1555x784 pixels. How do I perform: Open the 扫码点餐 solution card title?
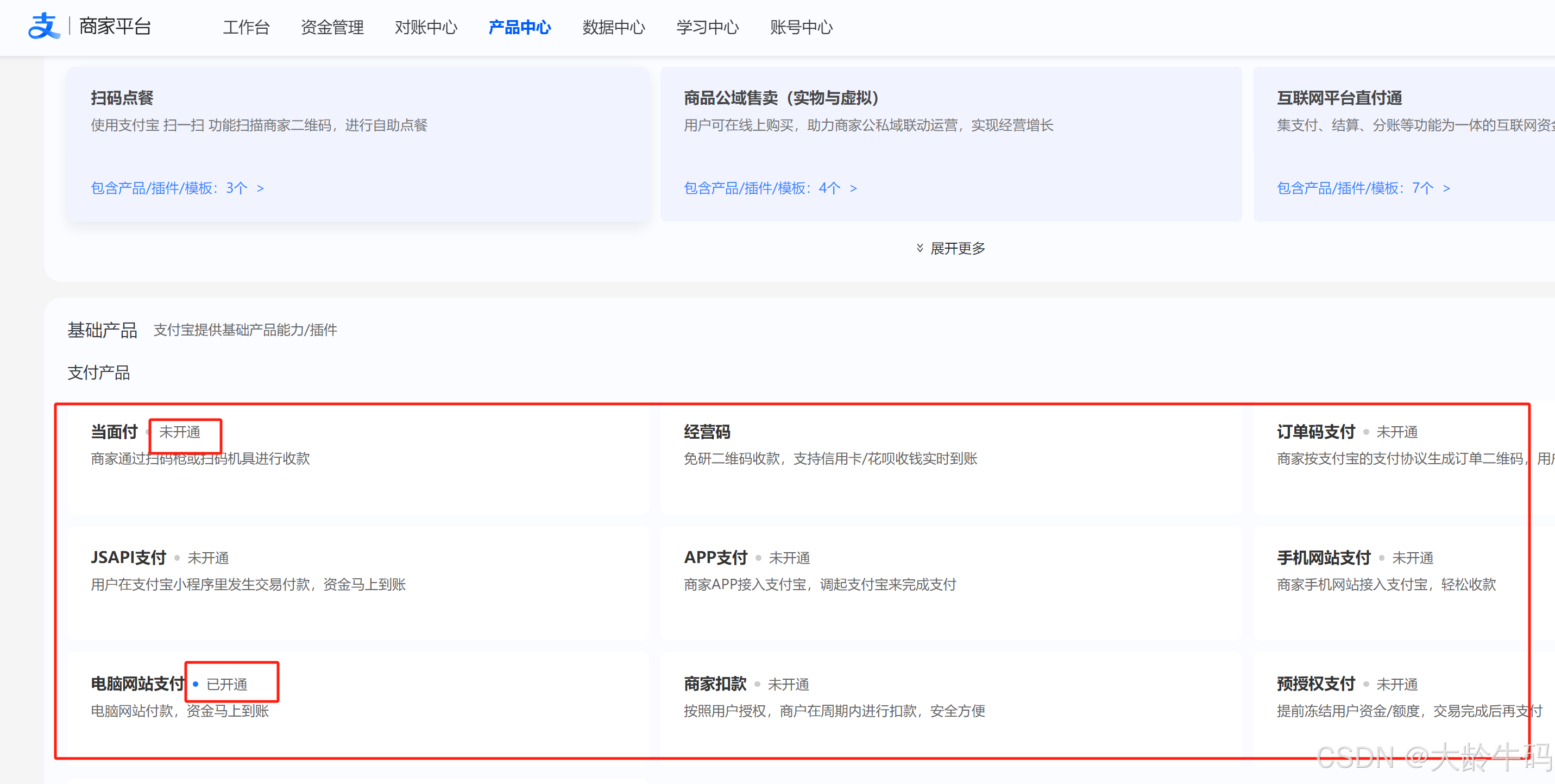tap(122, 98)
